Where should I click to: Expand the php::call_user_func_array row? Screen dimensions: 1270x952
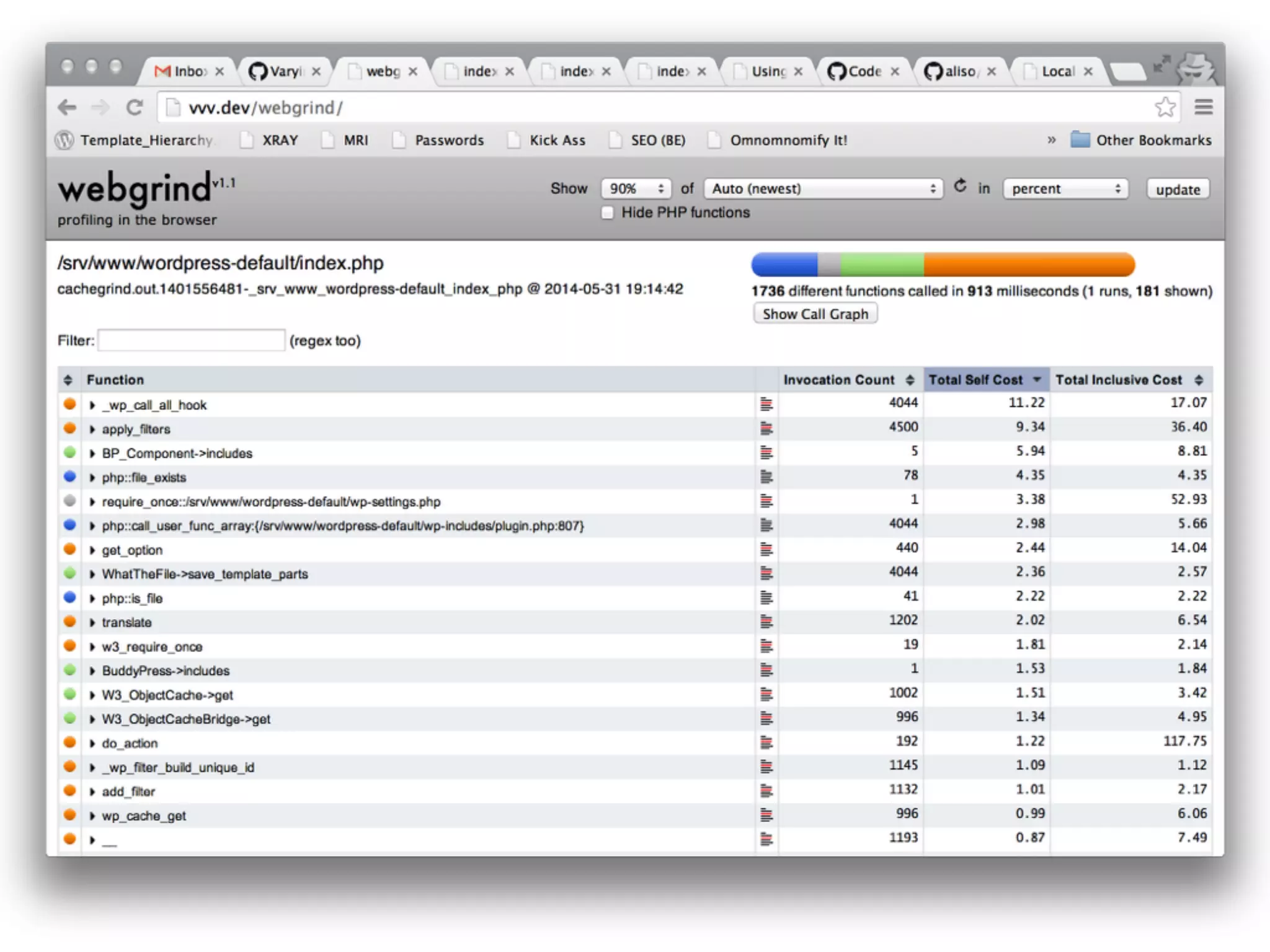[92, 526]
